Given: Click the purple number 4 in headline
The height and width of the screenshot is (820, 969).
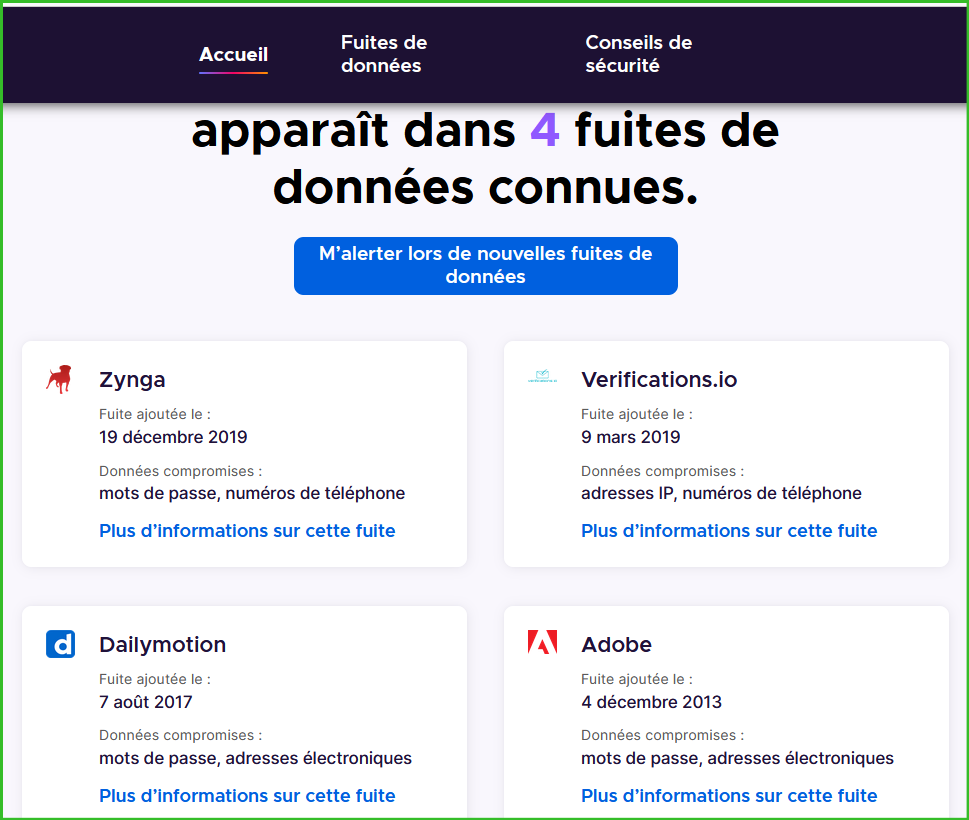Looking at the screenshot, I should (x=544, y=131).
